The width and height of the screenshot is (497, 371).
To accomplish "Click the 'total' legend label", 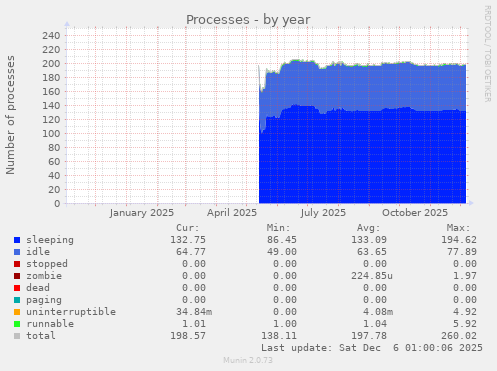I will coord(41,336).
